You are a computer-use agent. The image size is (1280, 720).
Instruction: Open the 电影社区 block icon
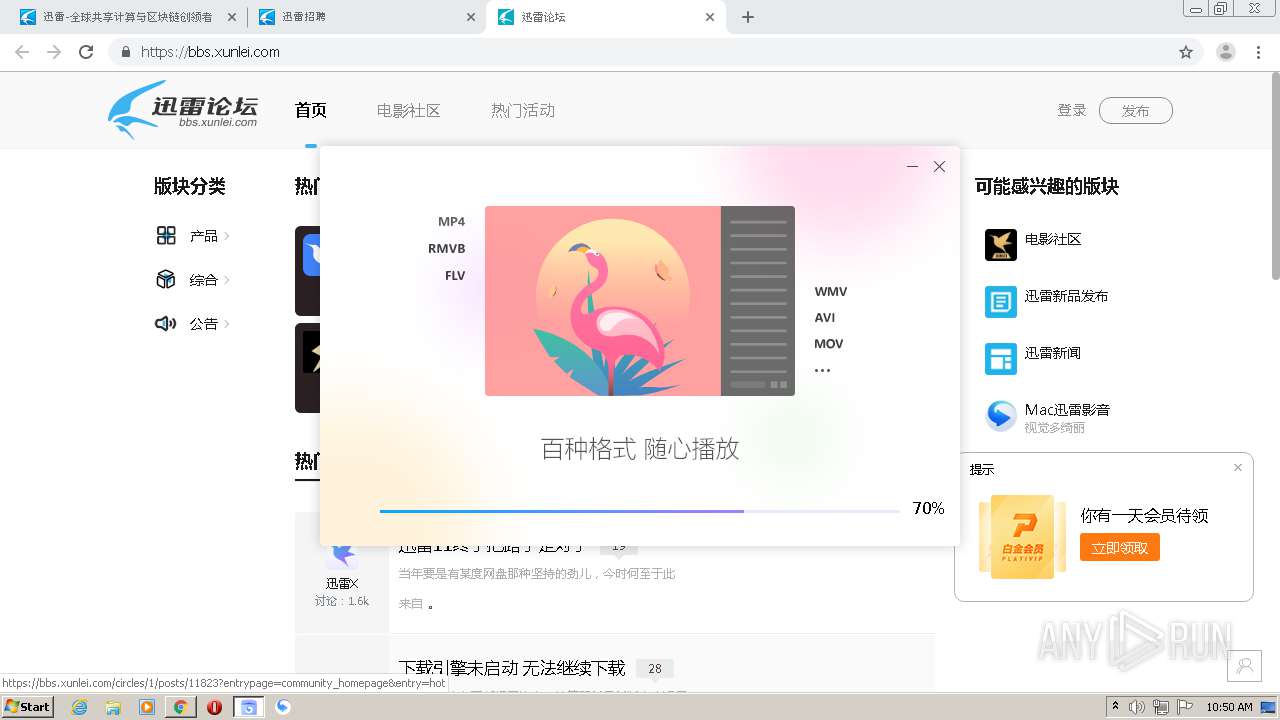click(x=1001, y=245)
